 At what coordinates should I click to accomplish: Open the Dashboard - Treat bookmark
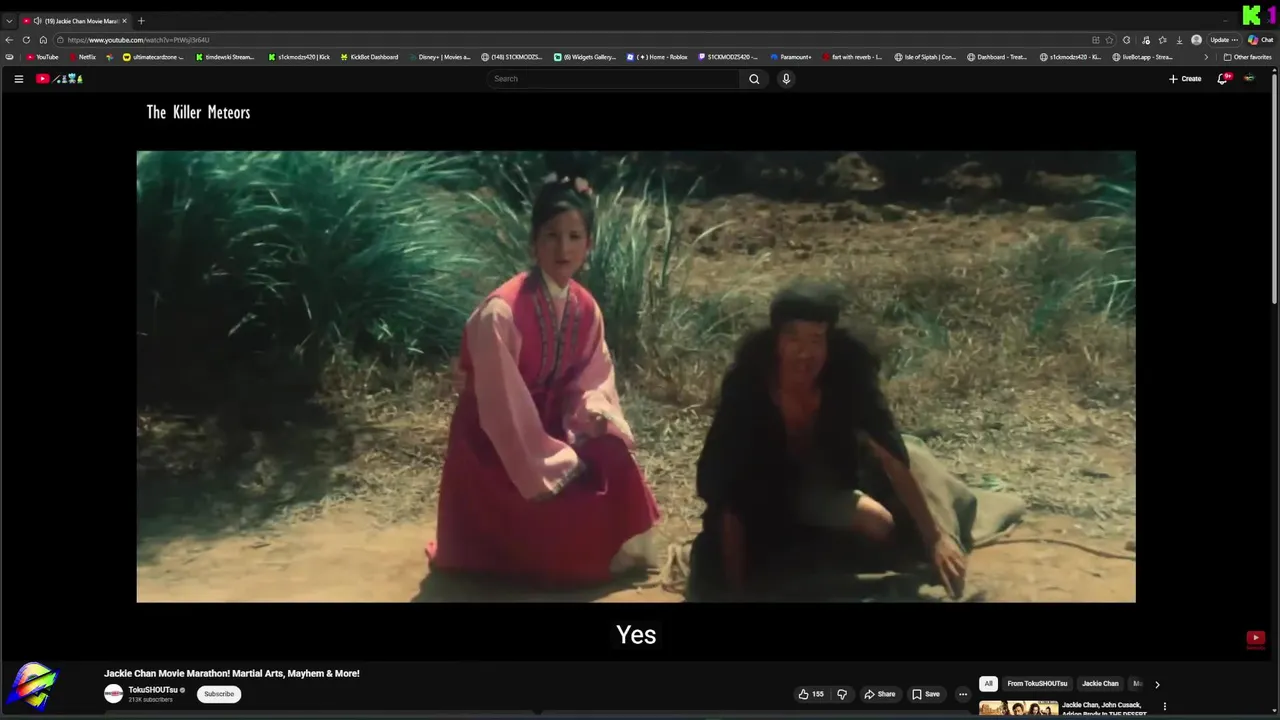point(998,57)
